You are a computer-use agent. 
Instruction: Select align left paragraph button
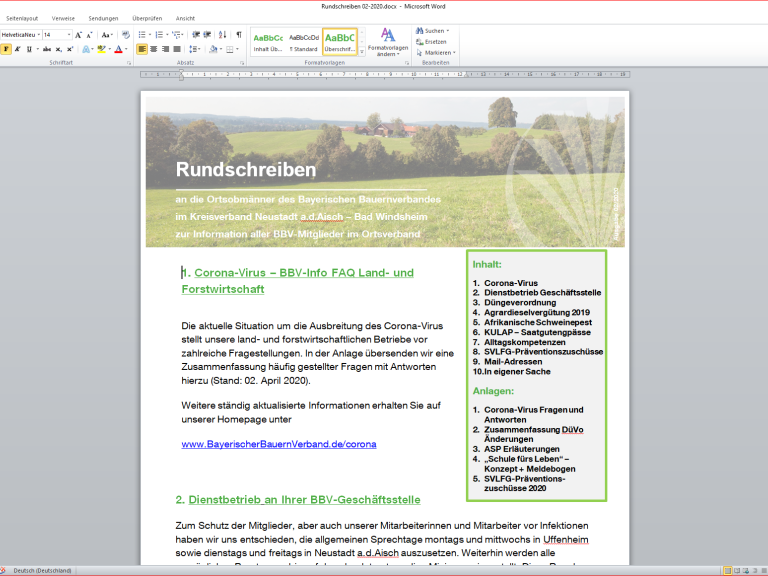[x=142, y=49]
